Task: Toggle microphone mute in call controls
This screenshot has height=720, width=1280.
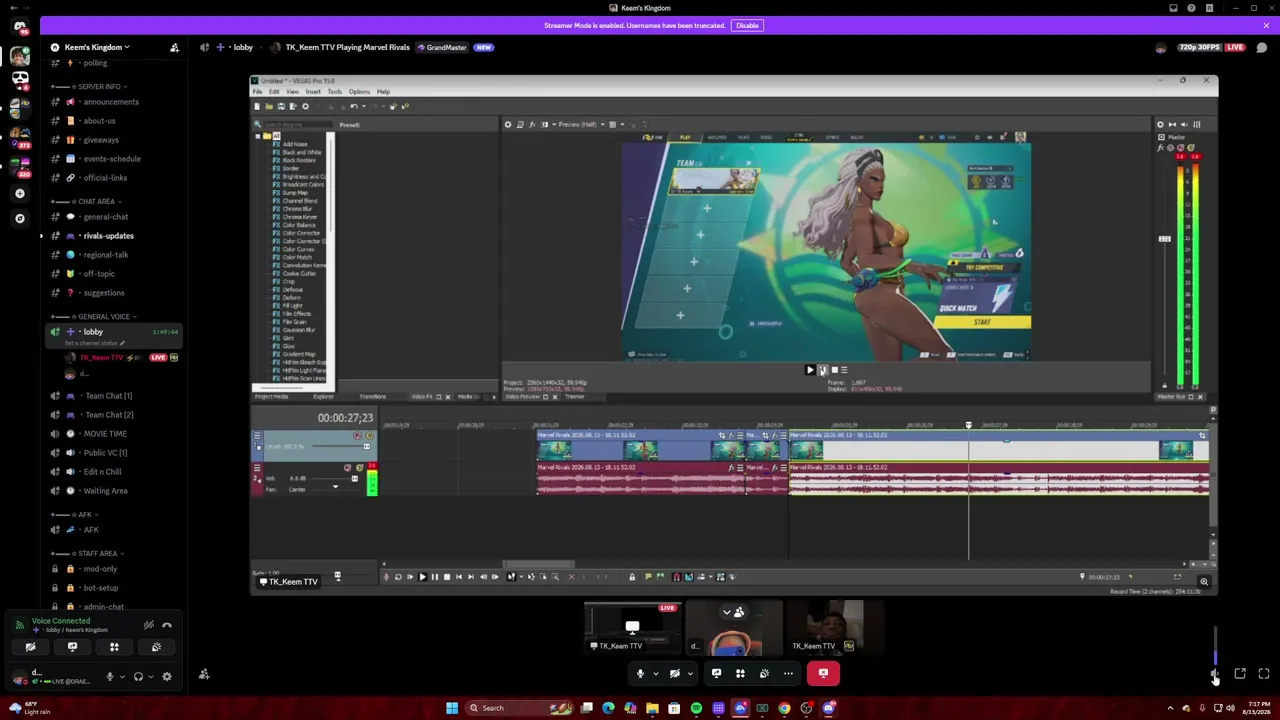Action: click(x=640, y=673)
